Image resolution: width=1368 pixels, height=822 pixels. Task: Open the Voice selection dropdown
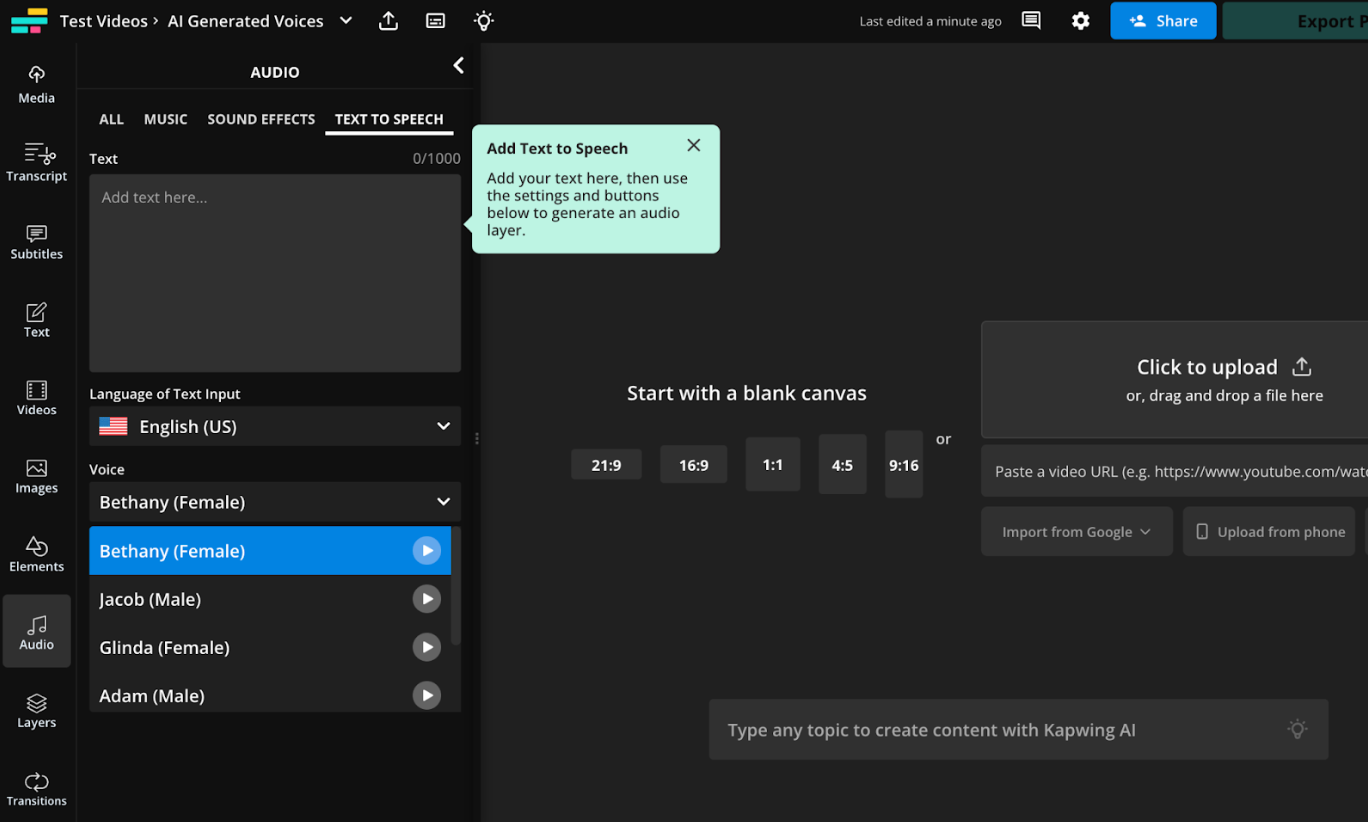[x=274, y=502]
